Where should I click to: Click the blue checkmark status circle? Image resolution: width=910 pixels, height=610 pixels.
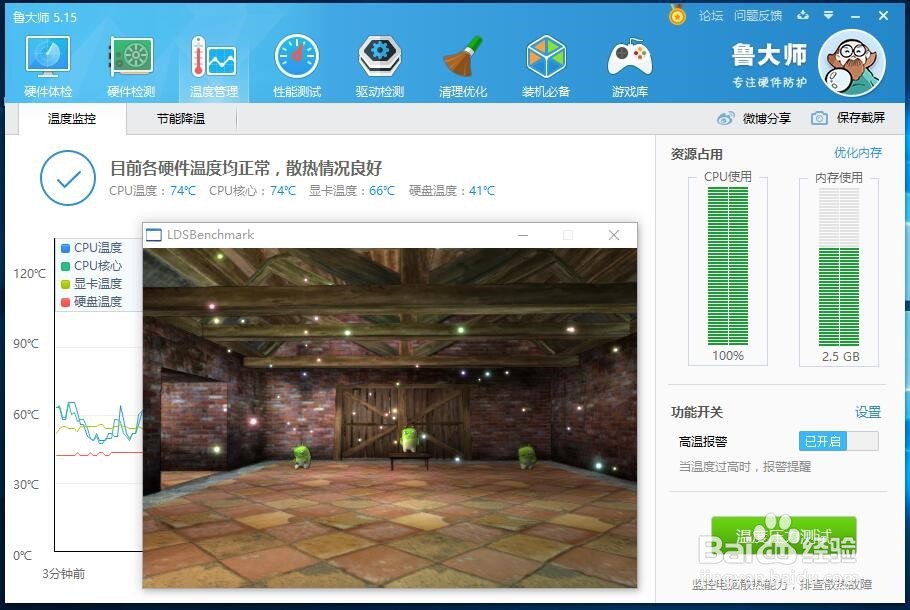click(68, 178)
